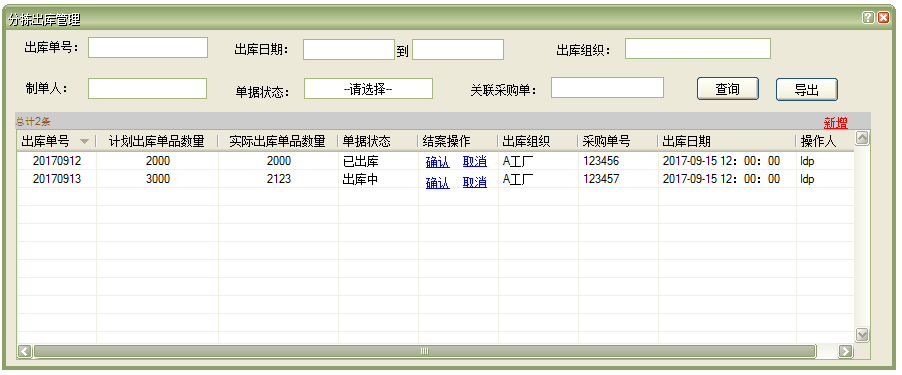Click the sort arrow on 出库单号 column
The image size is (902, 375).
pyautogui.click(x=85, y=141)
